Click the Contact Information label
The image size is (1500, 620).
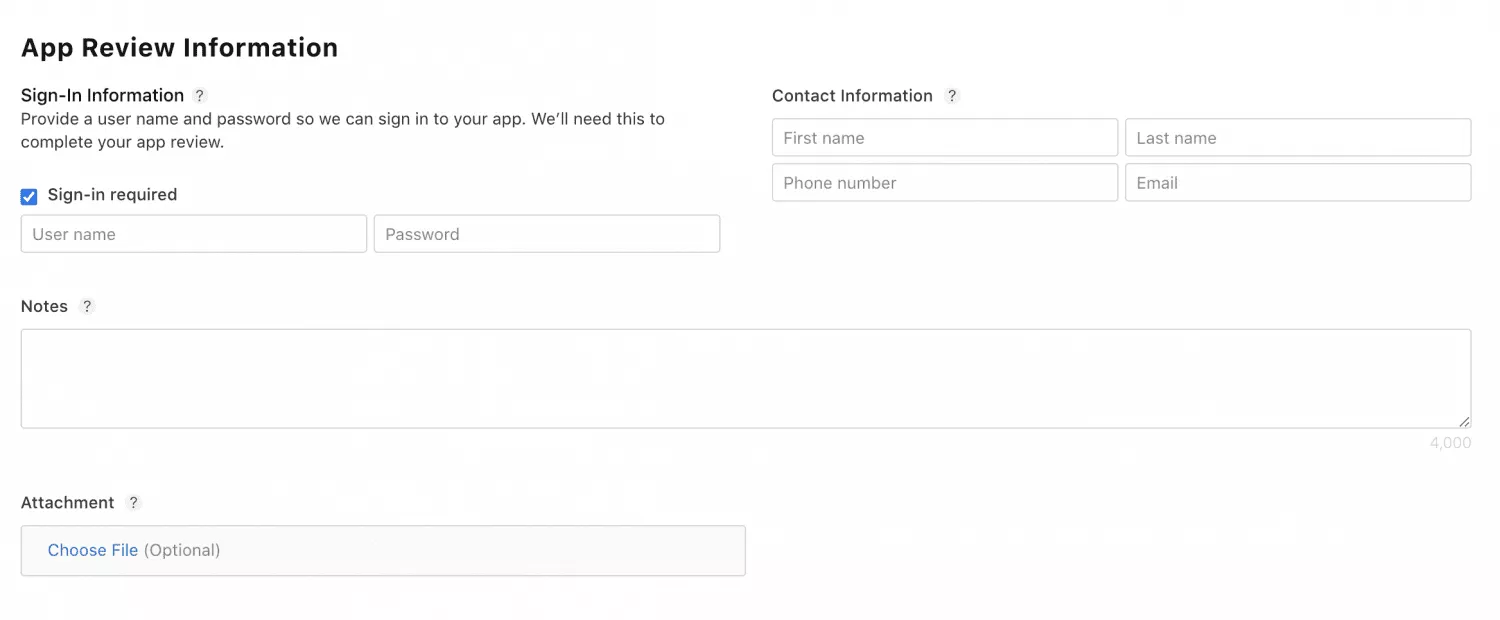(x=852, y=96)
